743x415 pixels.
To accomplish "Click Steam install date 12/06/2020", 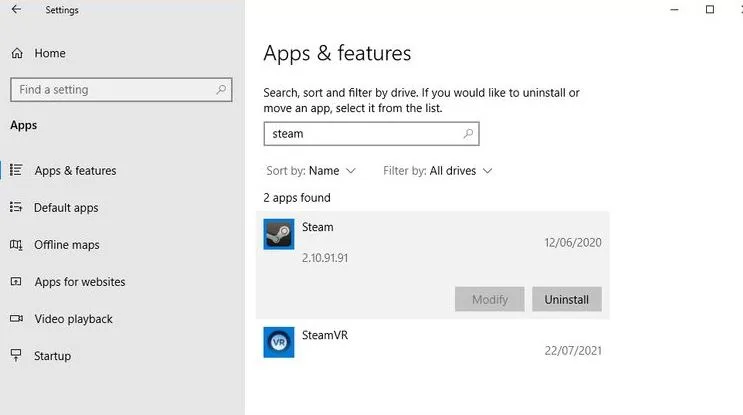I will (x=573, y=242).
